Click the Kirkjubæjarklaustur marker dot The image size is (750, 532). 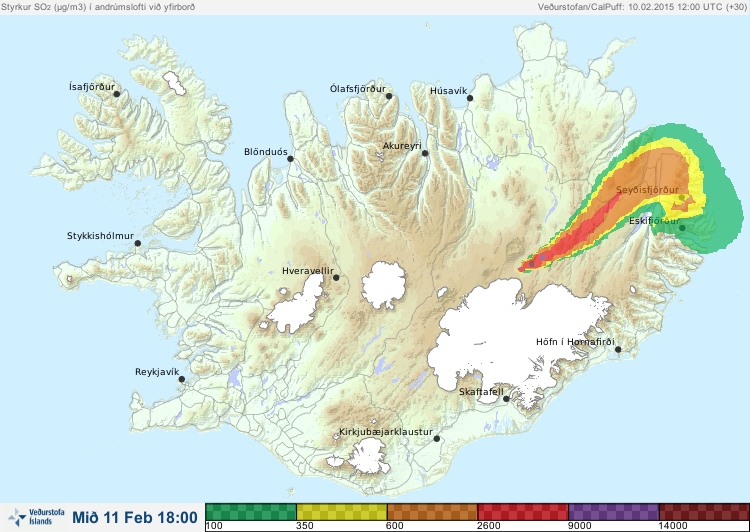tap(436, 438)
